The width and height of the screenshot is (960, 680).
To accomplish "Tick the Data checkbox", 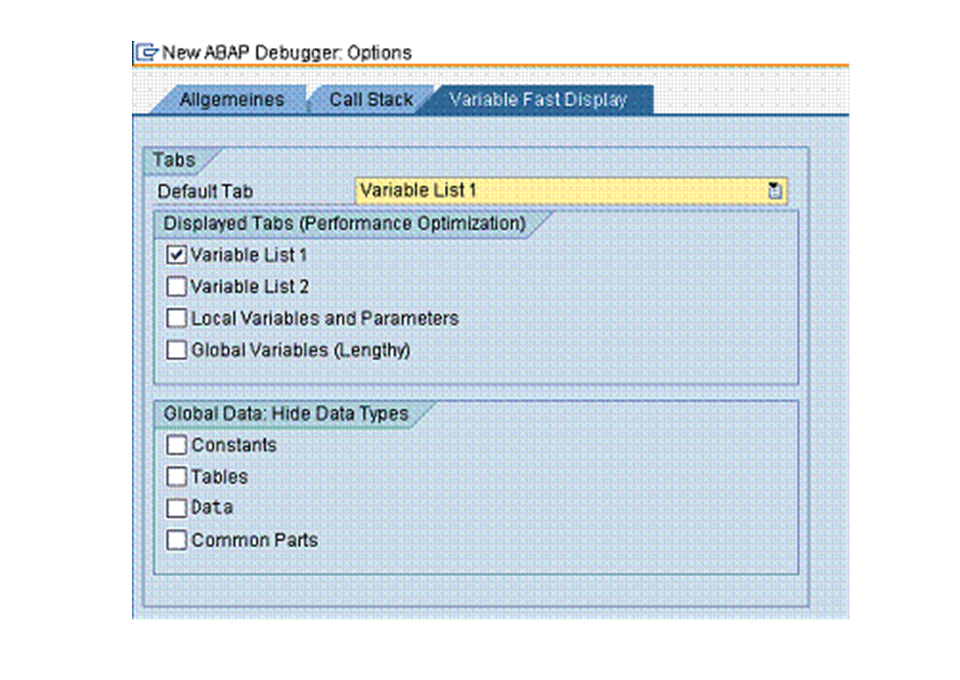I will coord(177,508).
